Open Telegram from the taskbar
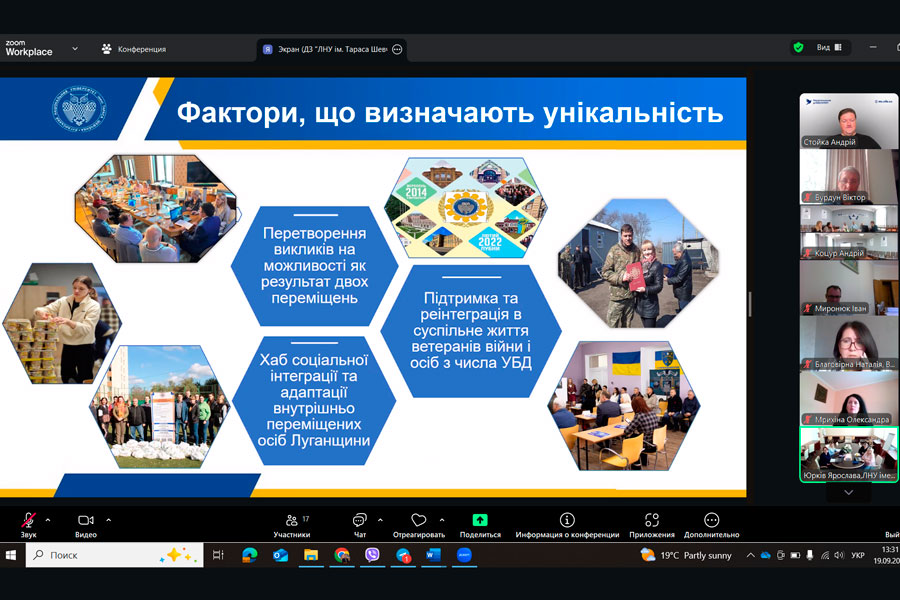900x600 pixels. pos(403,555)
